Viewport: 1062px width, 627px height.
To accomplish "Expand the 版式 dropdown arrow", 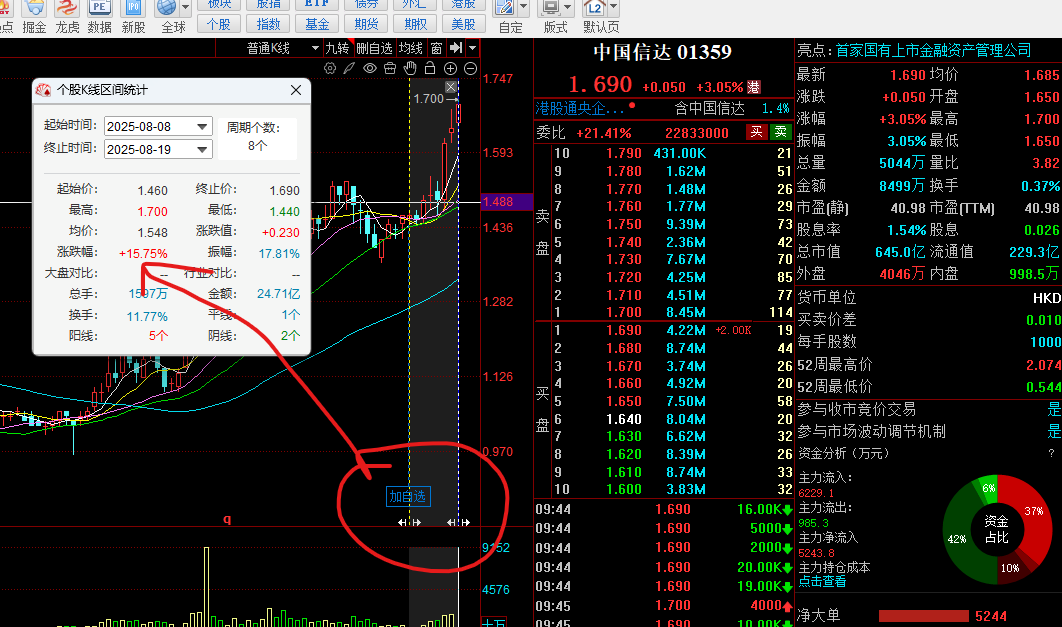I will [x=568, y=8].
